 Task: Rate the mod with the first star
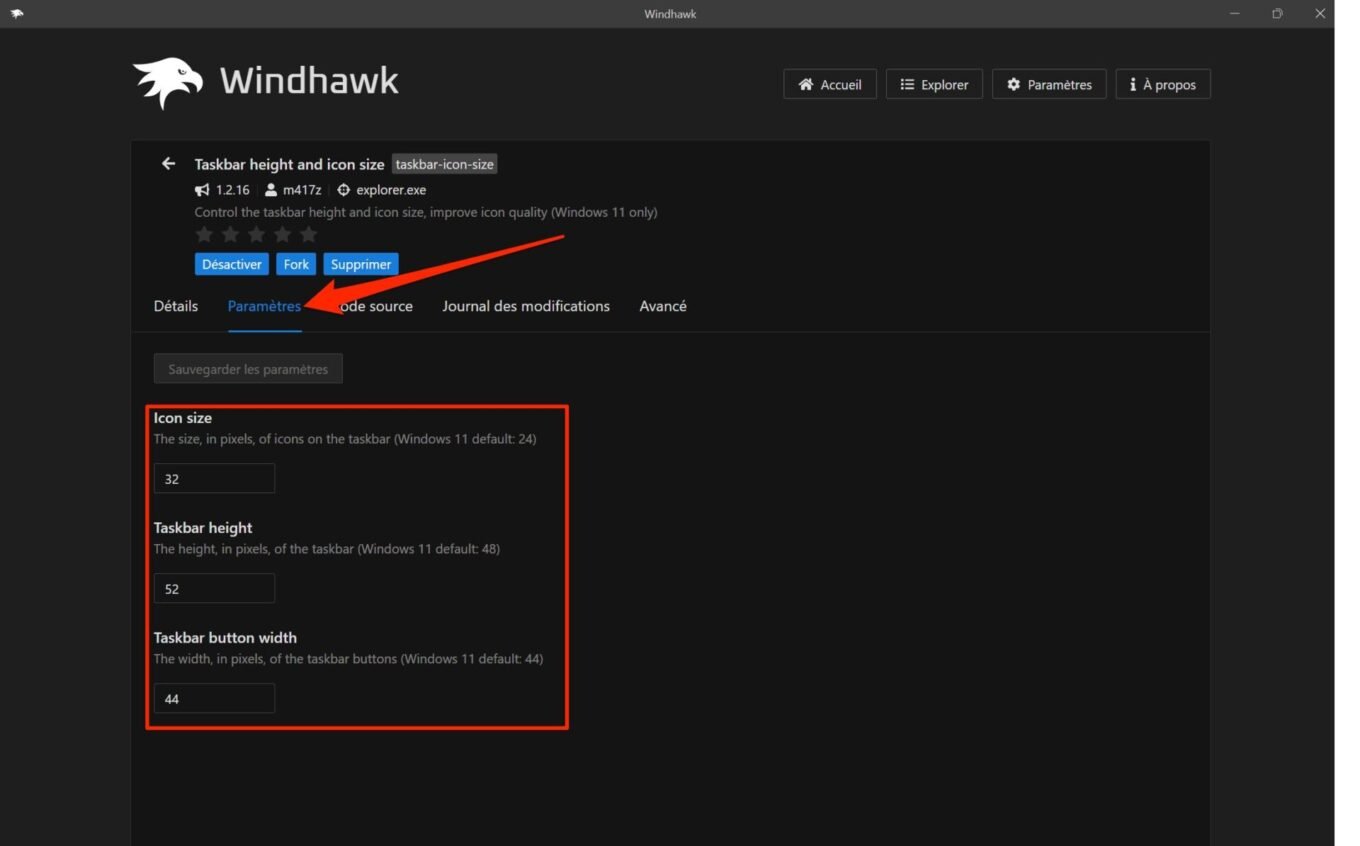(x=204, y=234)
